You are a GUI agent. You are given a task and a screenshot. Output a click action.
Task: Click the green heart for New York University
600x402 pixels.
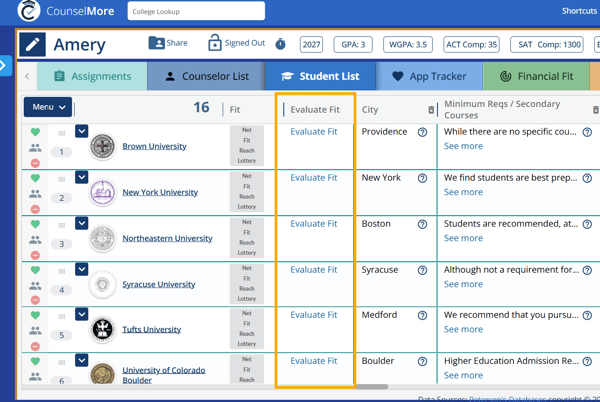coord(35,178)
